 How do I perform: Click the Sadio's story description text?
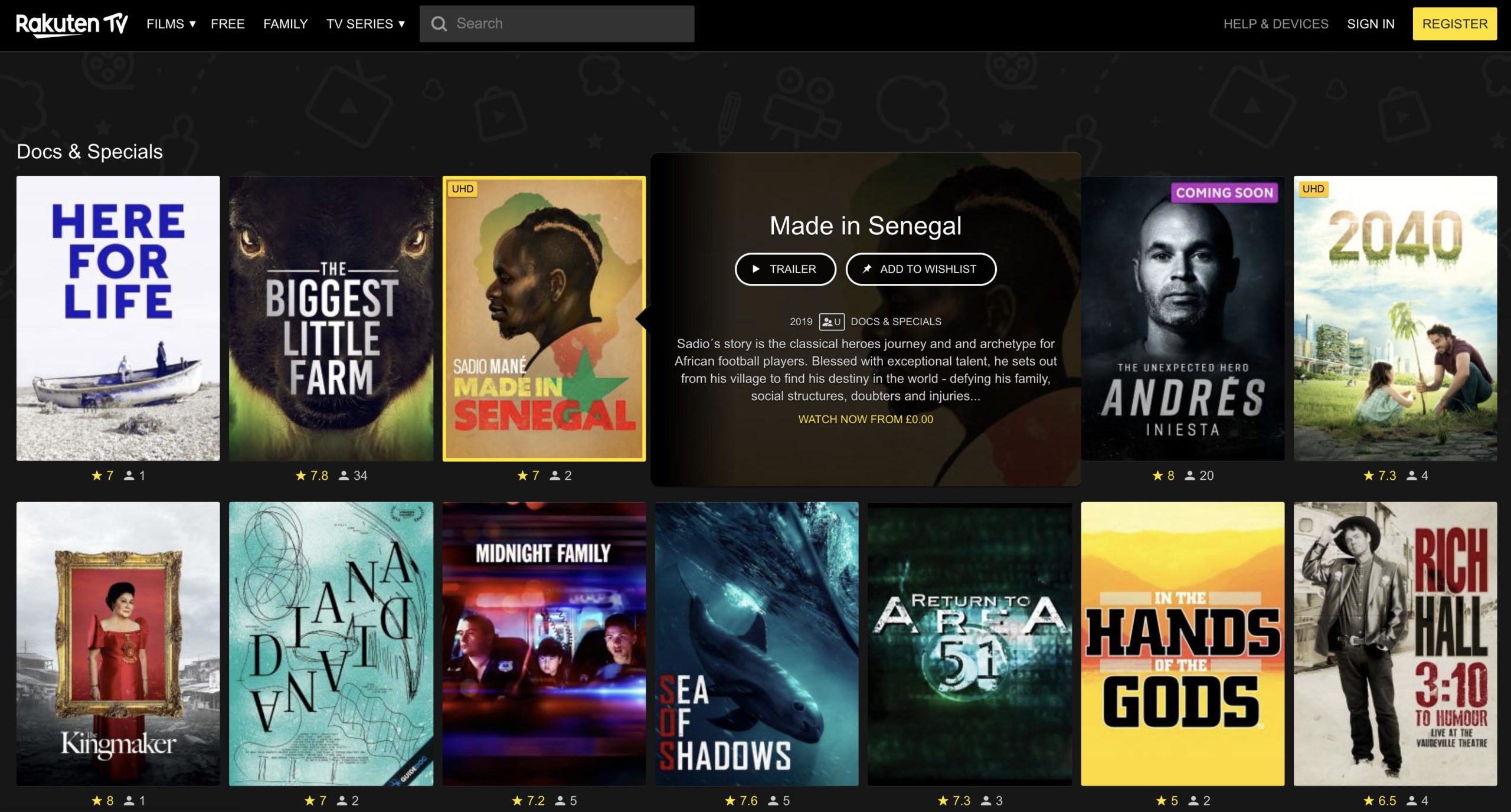click(x=865, y=369)
